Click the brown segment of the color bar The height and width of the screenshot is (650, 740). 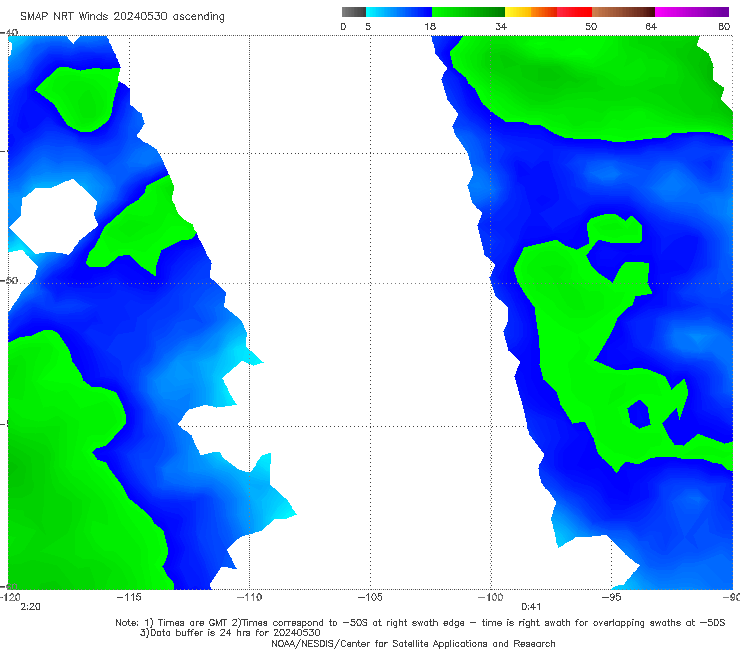click(623, 12)
